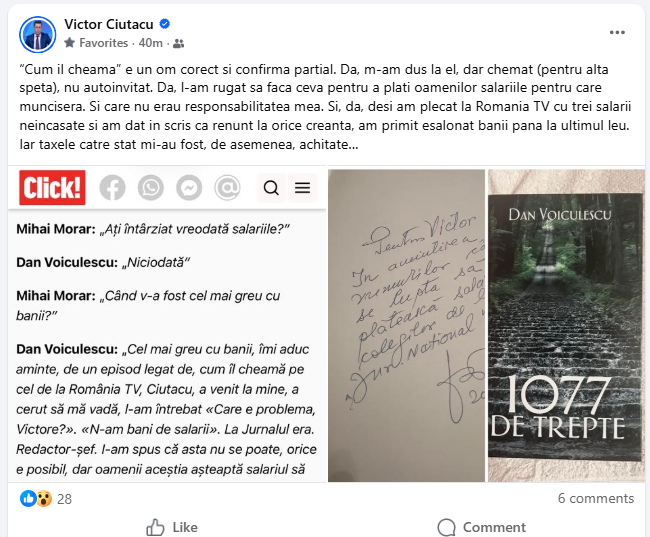Click the blue verified badge icon
Viewport: 650px width, 537px height.
[165, 24]
